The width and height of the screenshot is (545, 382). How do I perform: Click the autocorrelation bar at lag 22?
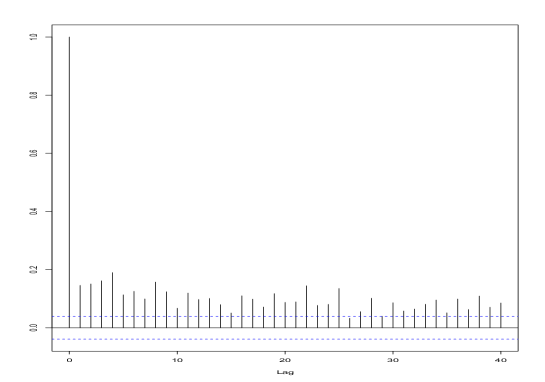[x=307, y=307]
